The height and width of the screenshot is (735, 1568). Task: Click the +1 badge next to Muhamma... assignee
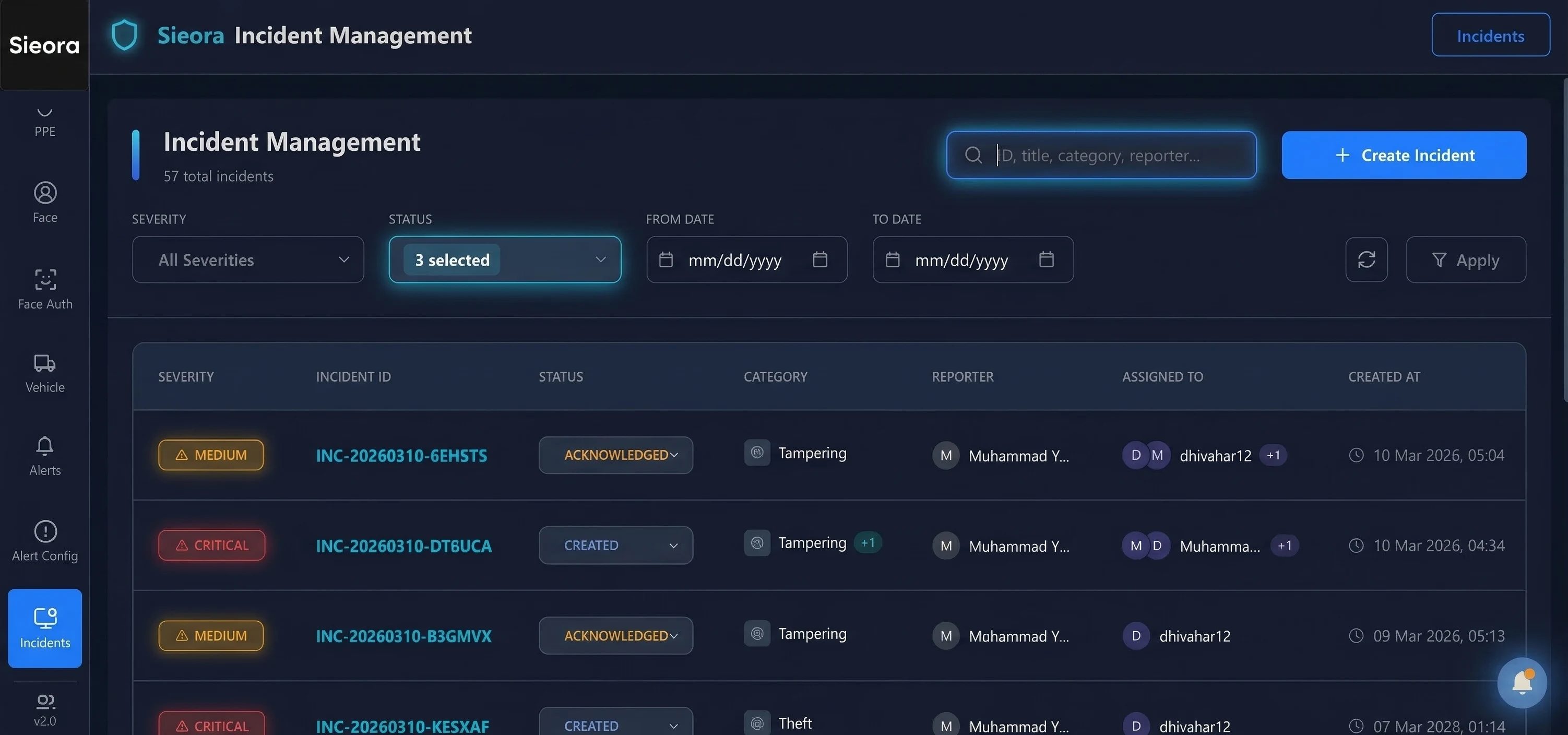click(x=1285, y=545)
